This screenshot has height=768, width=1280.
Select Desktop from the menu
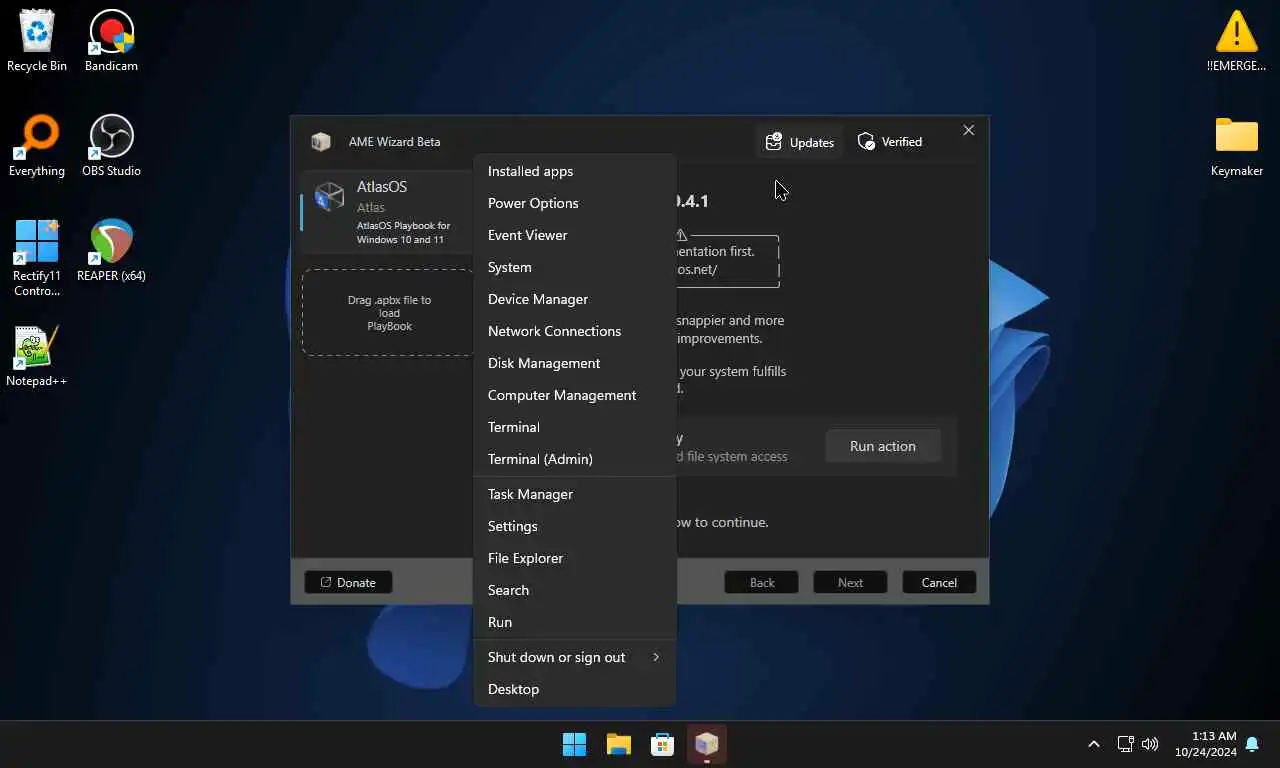575,689
